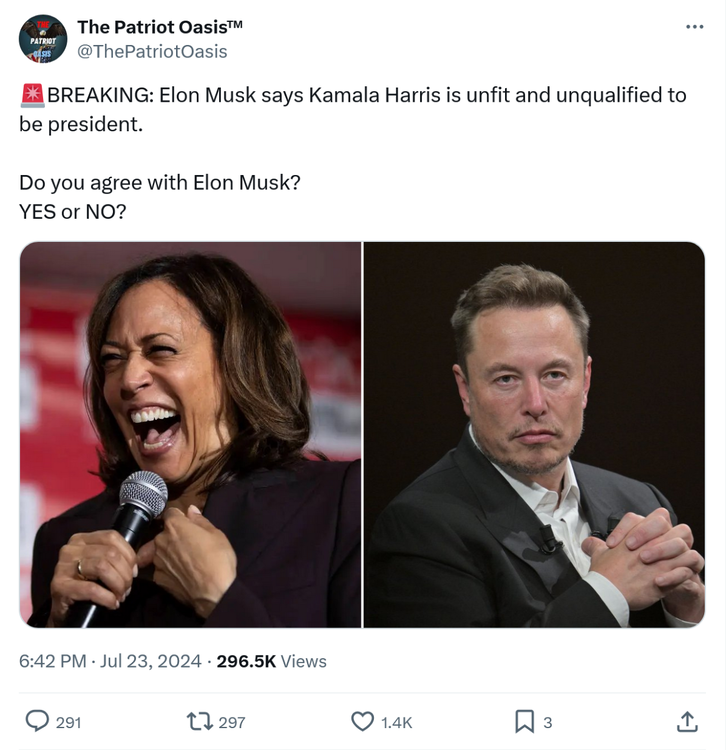The width and height of the screenshot is (726, 750).
Task: Click The Patriot Oasis profile avatar
Action: pyautogui.click(x=43, y=39)
